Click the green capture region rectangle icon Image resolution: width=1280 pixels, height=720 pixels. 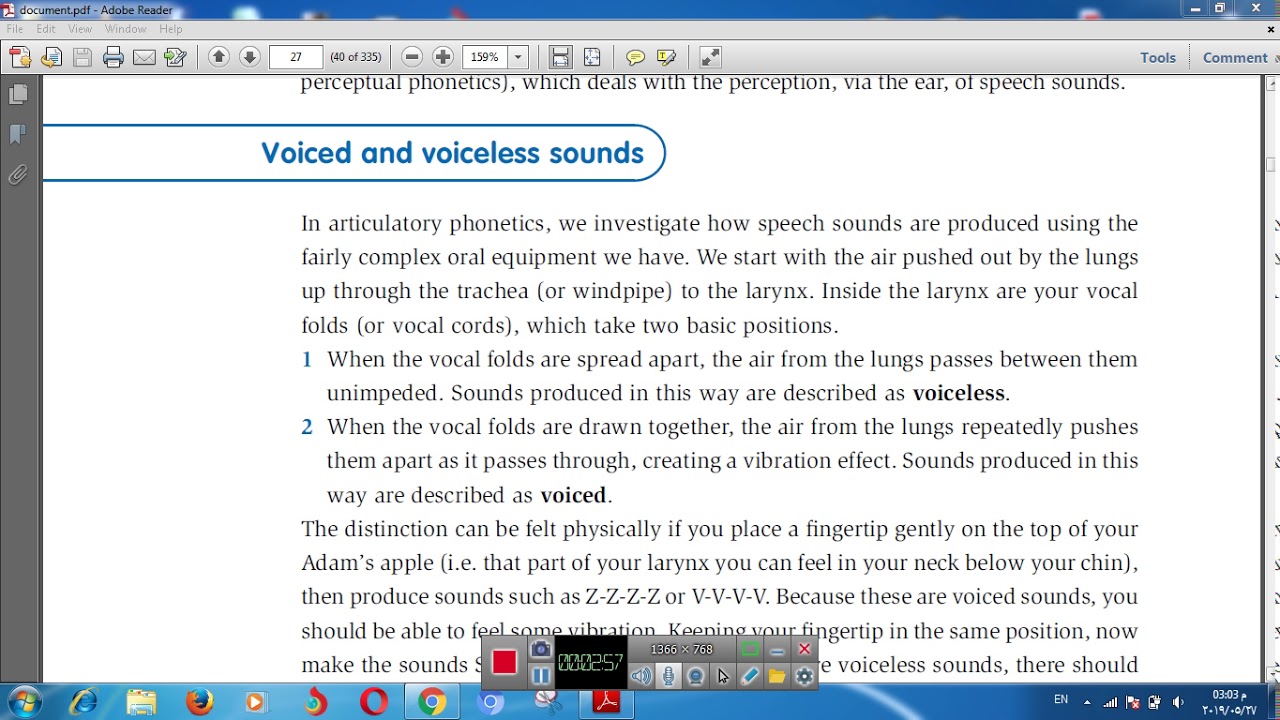pyautogui.click(x=750, y=650)
